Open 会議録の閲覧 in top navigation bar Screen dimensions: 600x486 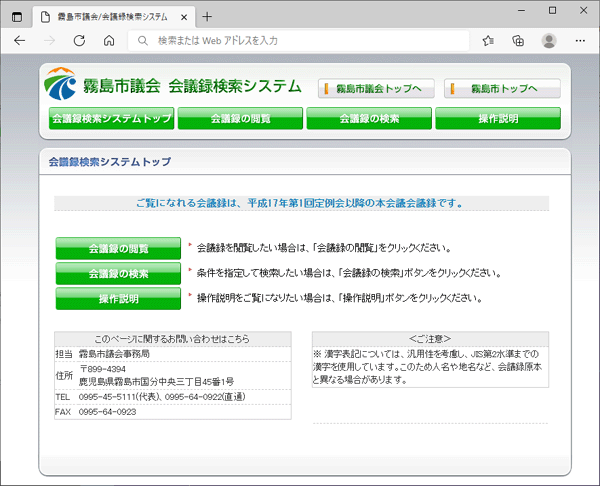[240, 118]
